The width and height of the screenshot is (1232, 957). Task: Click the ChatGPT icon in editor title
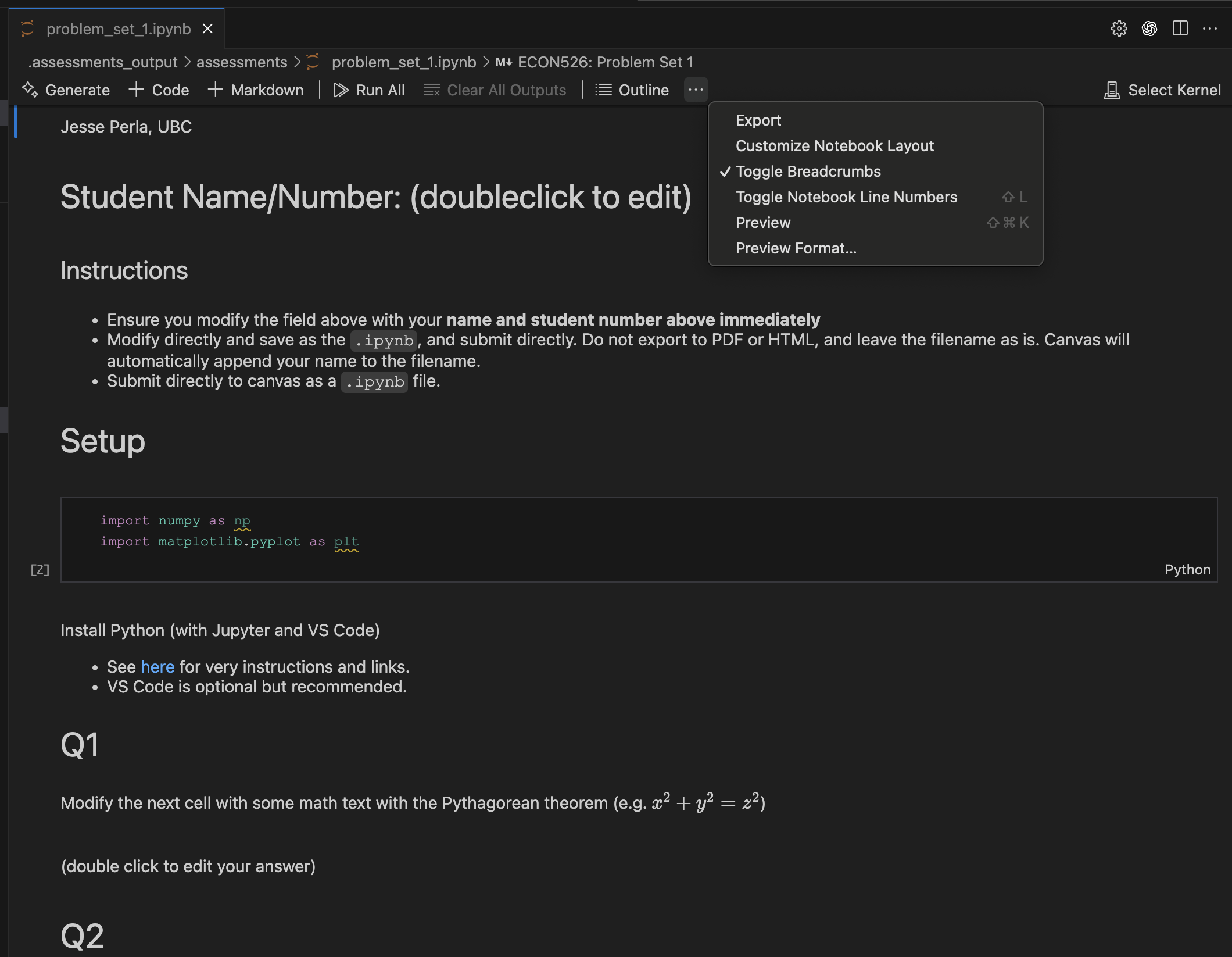click(1149, 28)
